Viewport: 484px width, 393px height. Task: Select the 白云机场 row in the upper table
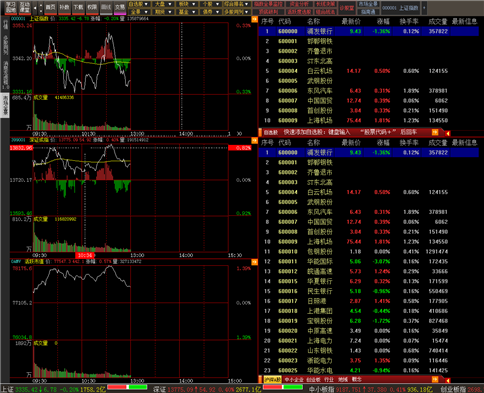point(369,71)
